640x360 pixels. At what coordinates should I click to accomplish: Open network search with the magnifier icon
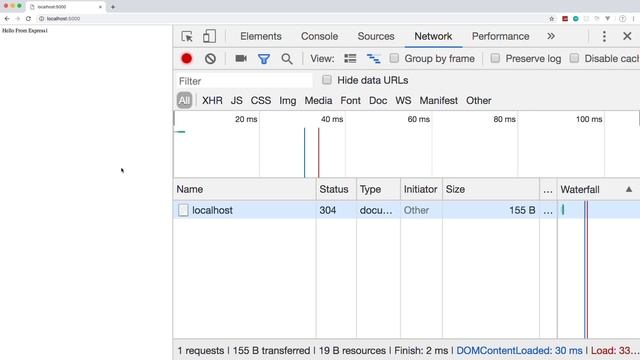[x=287, y=59]
